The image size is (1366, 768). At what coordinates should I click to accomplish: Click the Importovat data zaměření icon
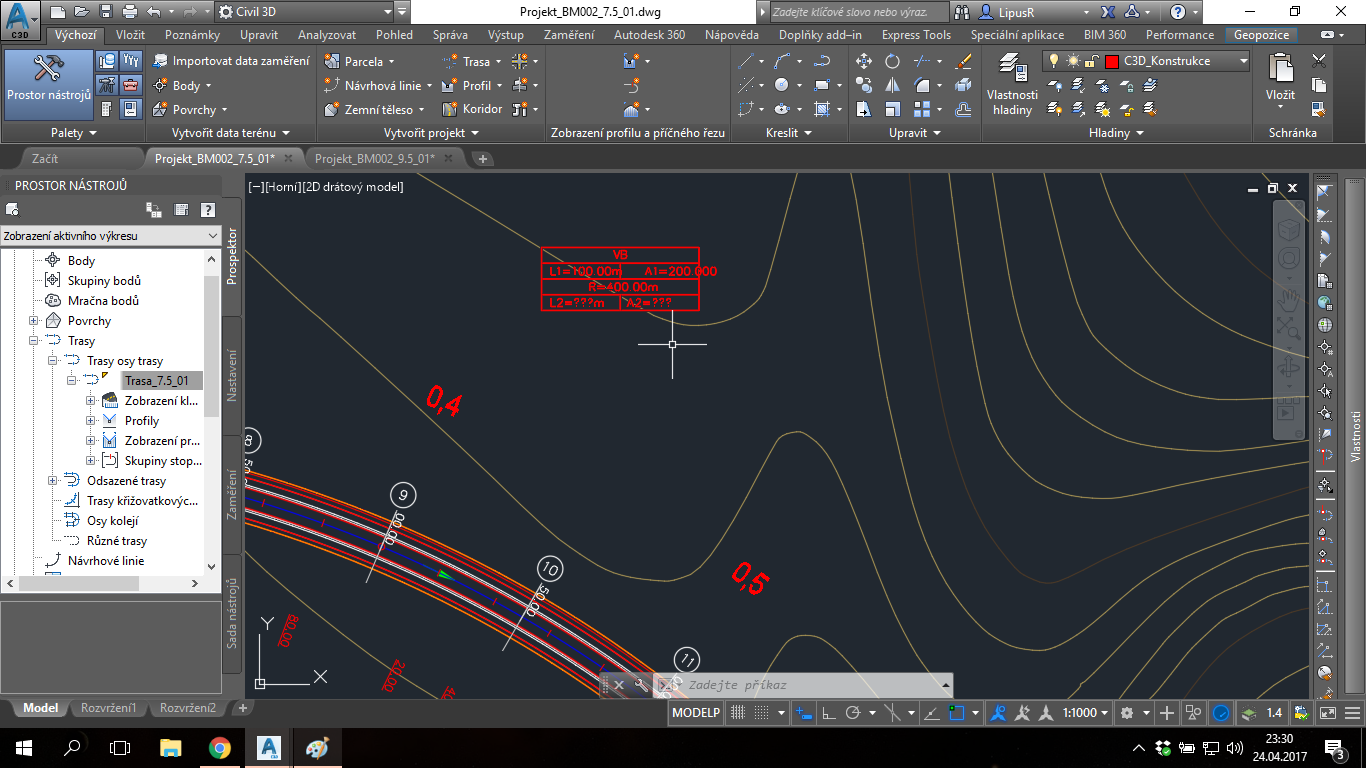tap(161, 61)
